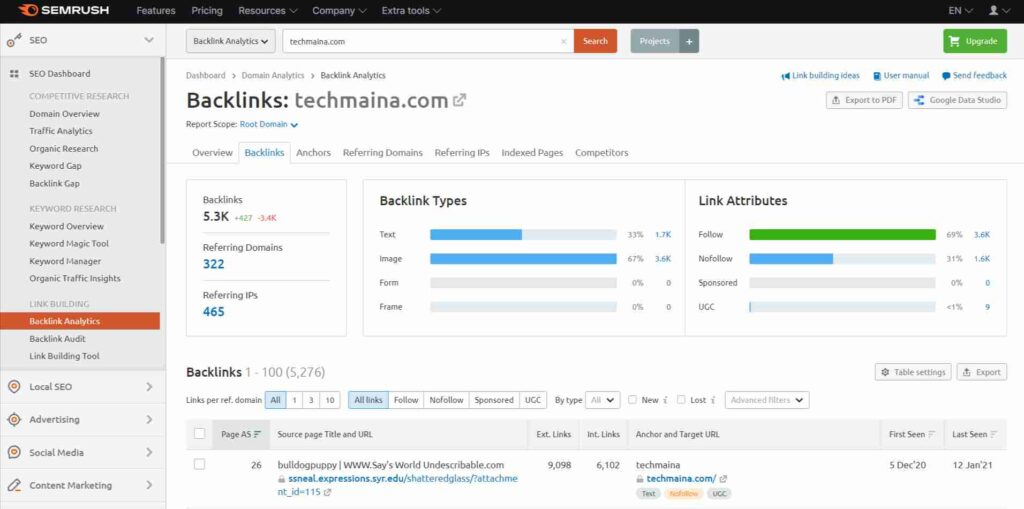Image resolution: width=1024 pixels, height=509 pixels.
Task: Open the Backlink Analytics tool dropdown
Action: (230, 41)
